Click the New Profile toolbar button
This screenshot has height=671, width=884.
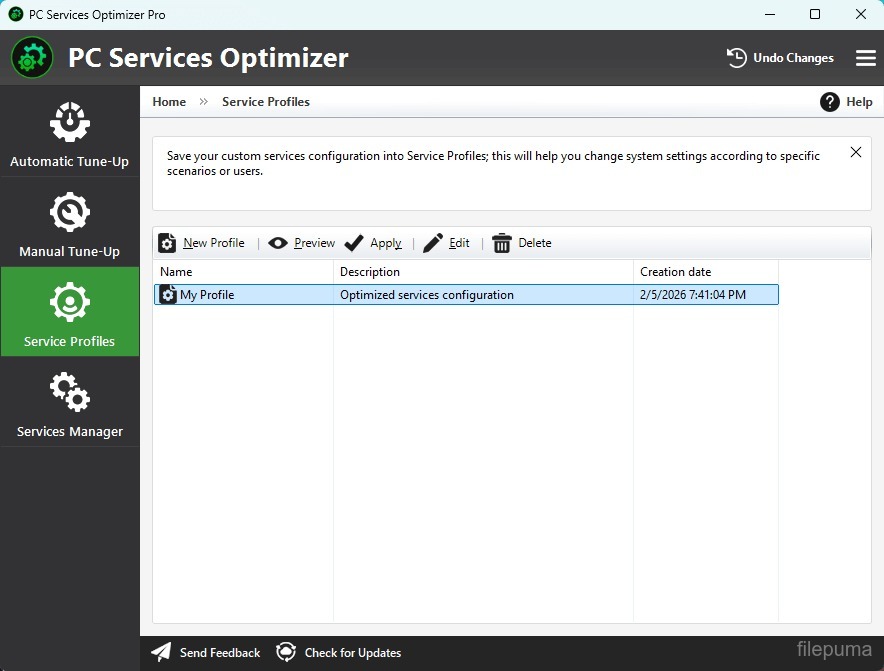(202, 243)
